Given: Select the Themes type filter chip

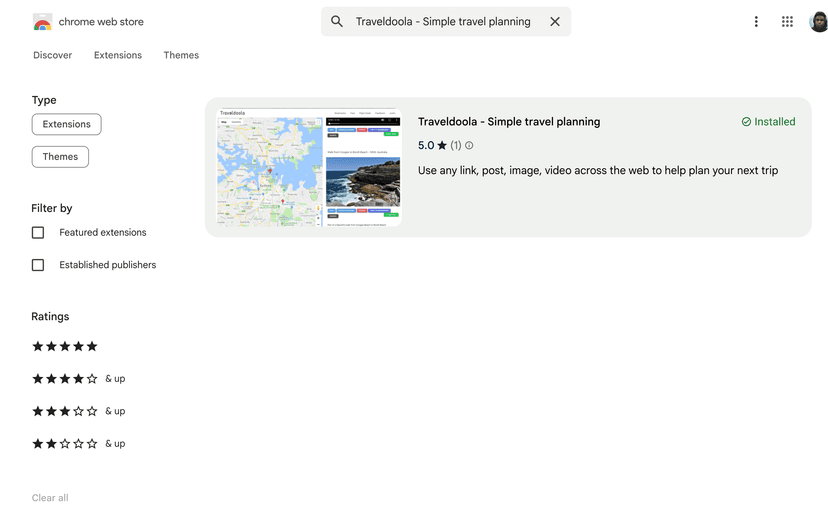Looking at the screenshot, I should [x=60, y=157].
